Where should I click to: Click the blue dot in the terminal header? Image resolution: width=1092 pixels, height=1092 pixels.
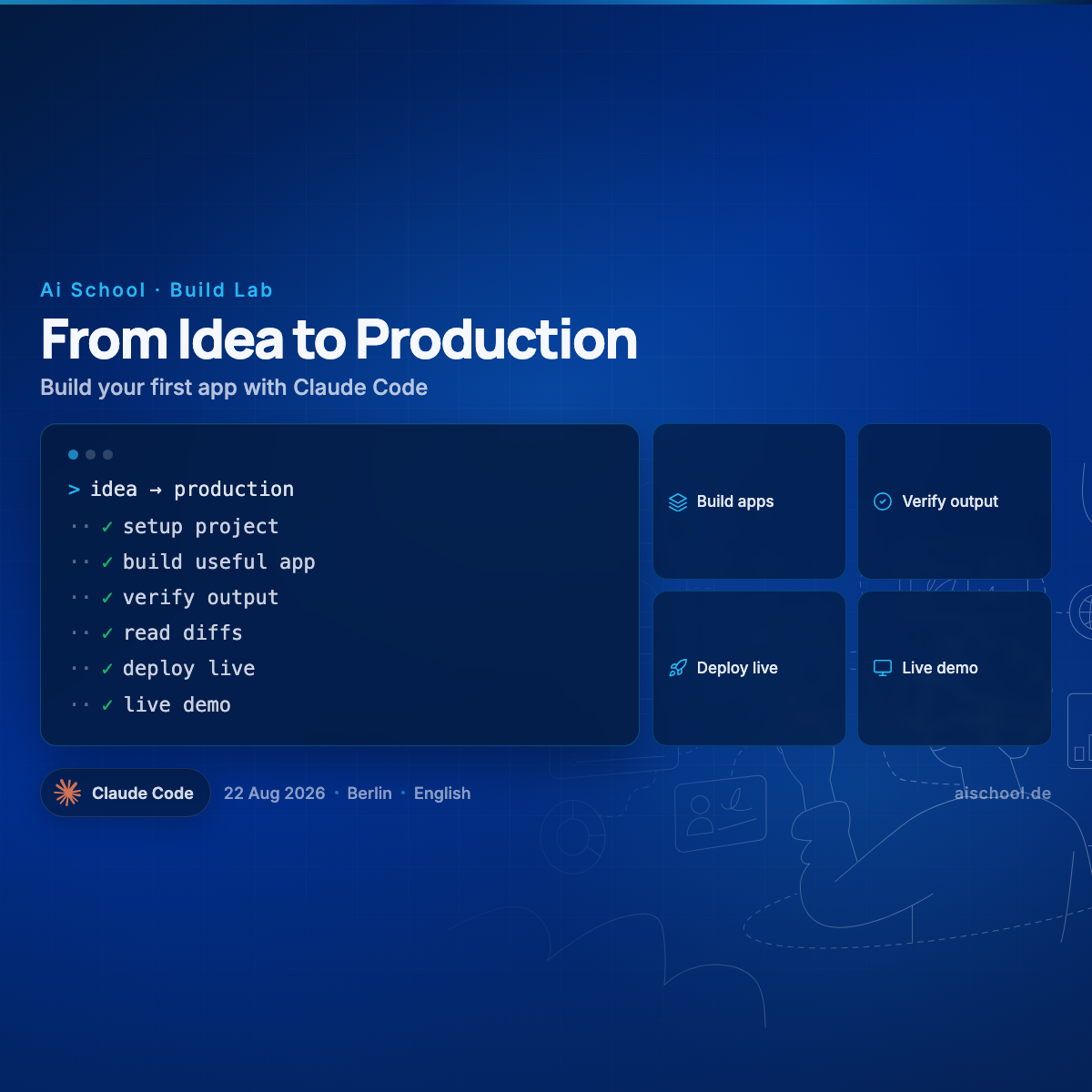[73, 454]
